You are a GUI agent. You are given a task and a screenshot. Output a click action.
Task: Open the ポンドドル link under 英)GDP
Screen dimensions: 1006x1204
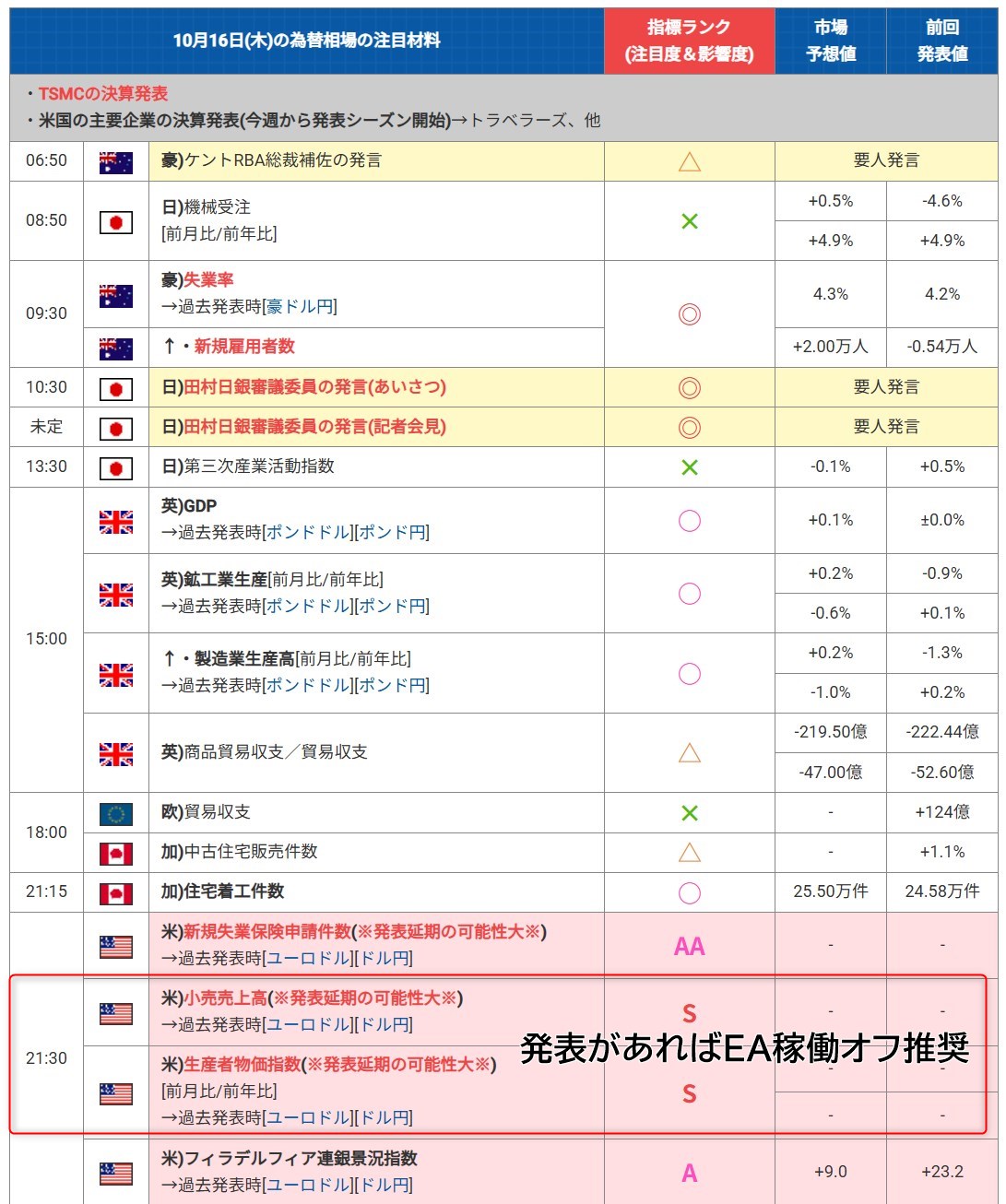tap(309, 533)
